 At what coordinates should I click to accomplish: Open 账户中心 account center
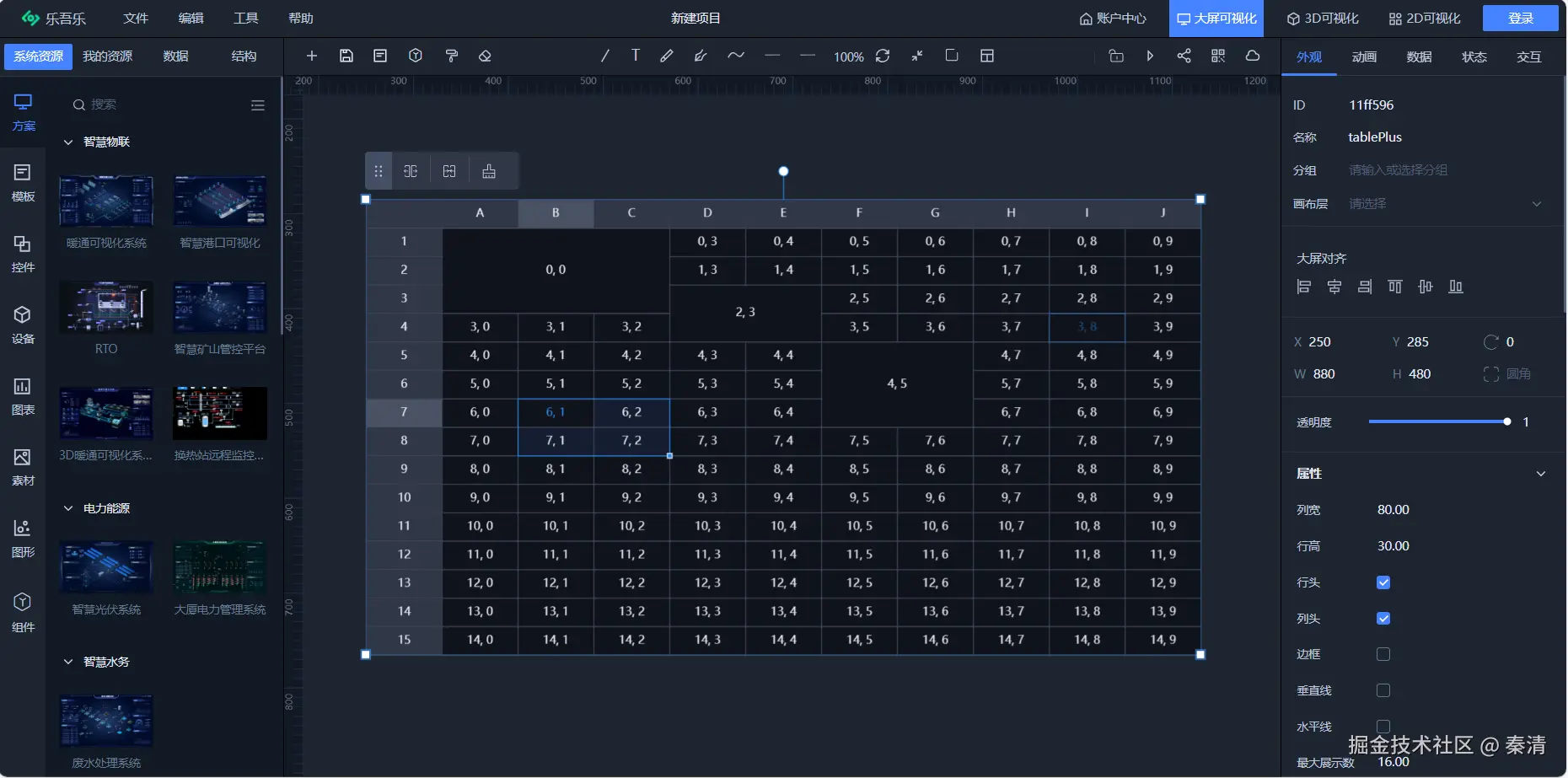pos(1113,19)
